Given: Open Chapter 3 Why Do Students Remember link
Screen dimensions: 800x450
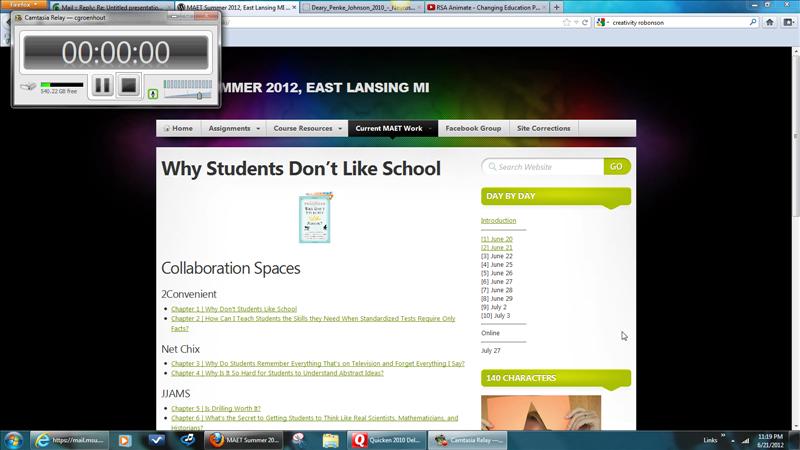Looking at the screenshot, I should [317, 363].
